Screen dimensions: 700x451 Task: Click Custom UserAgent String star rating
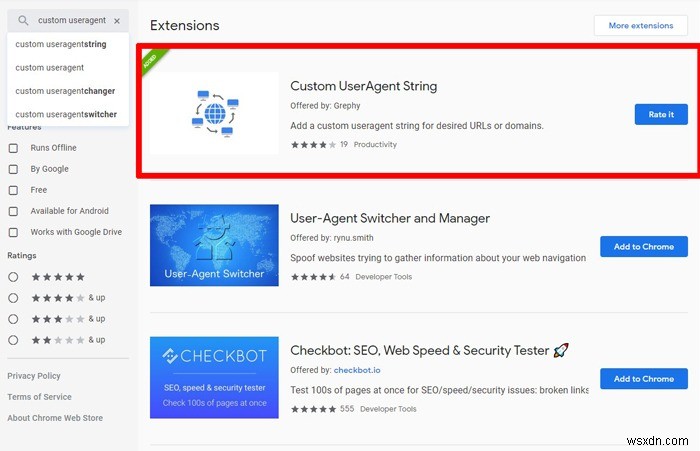pos(313,144)
